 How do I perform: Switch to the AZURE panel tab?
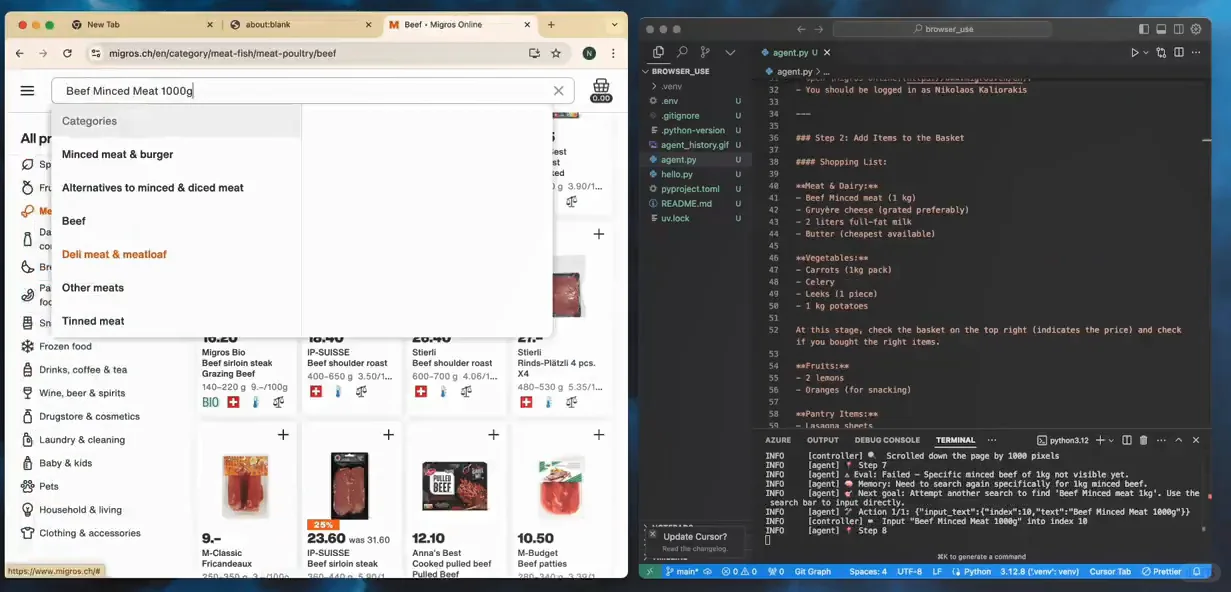778,440
